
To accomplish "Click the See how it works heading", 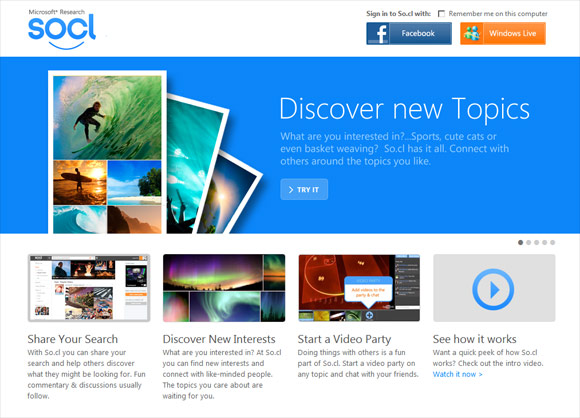I will (x=475, y=339).
